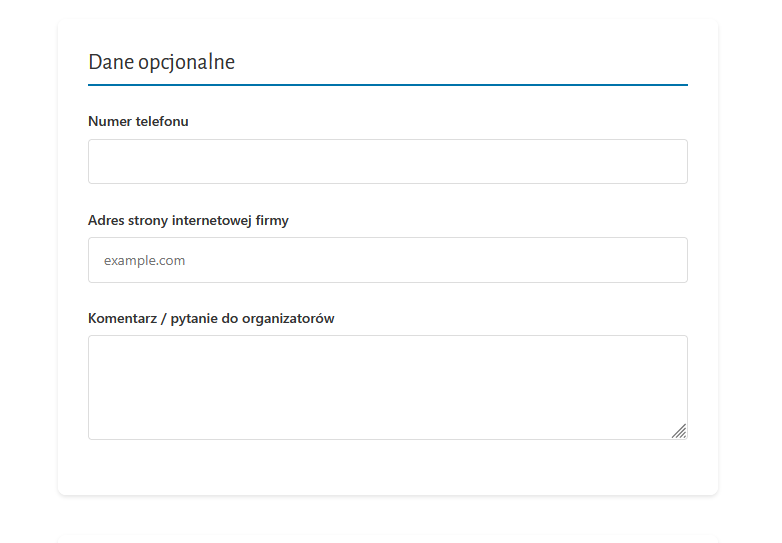This screenshot has height=543, width=782.
Task: Place cursor at right end of phone field
Action: pyautogui.click(x=668, y=162)
